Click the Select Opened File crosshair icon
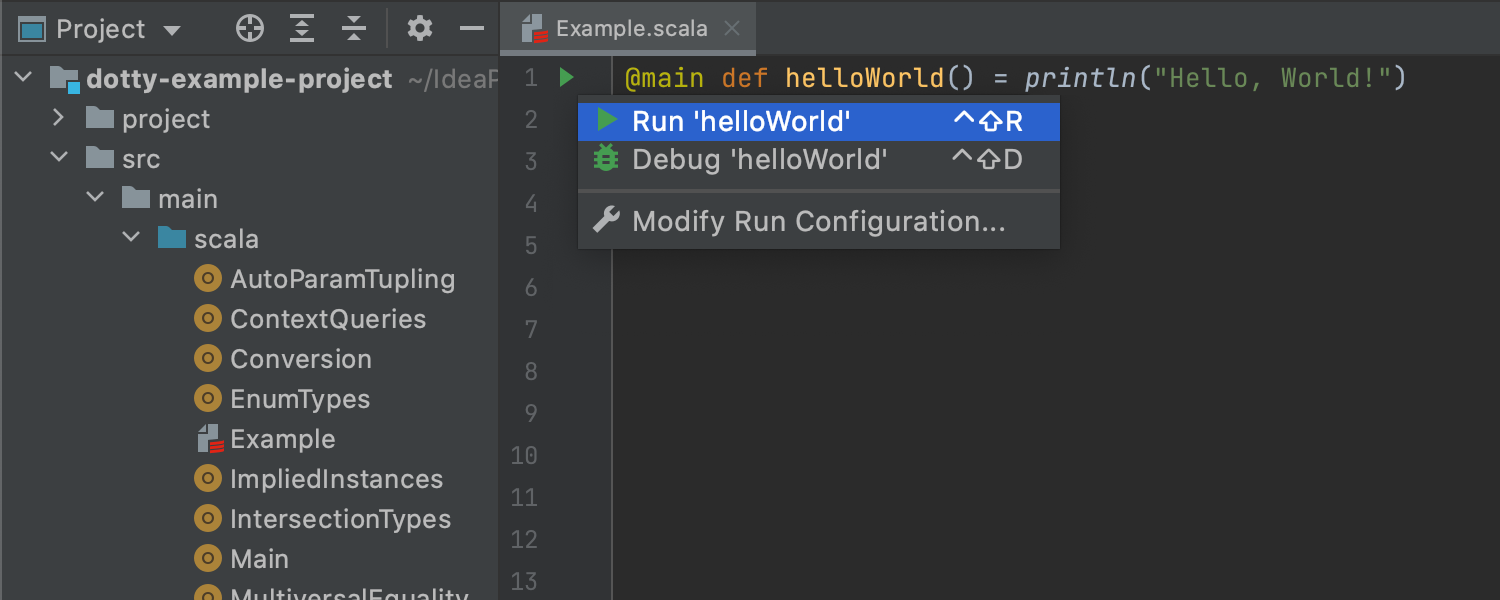The height and width of the screenshot is (600, 1500). coord(249,29)
